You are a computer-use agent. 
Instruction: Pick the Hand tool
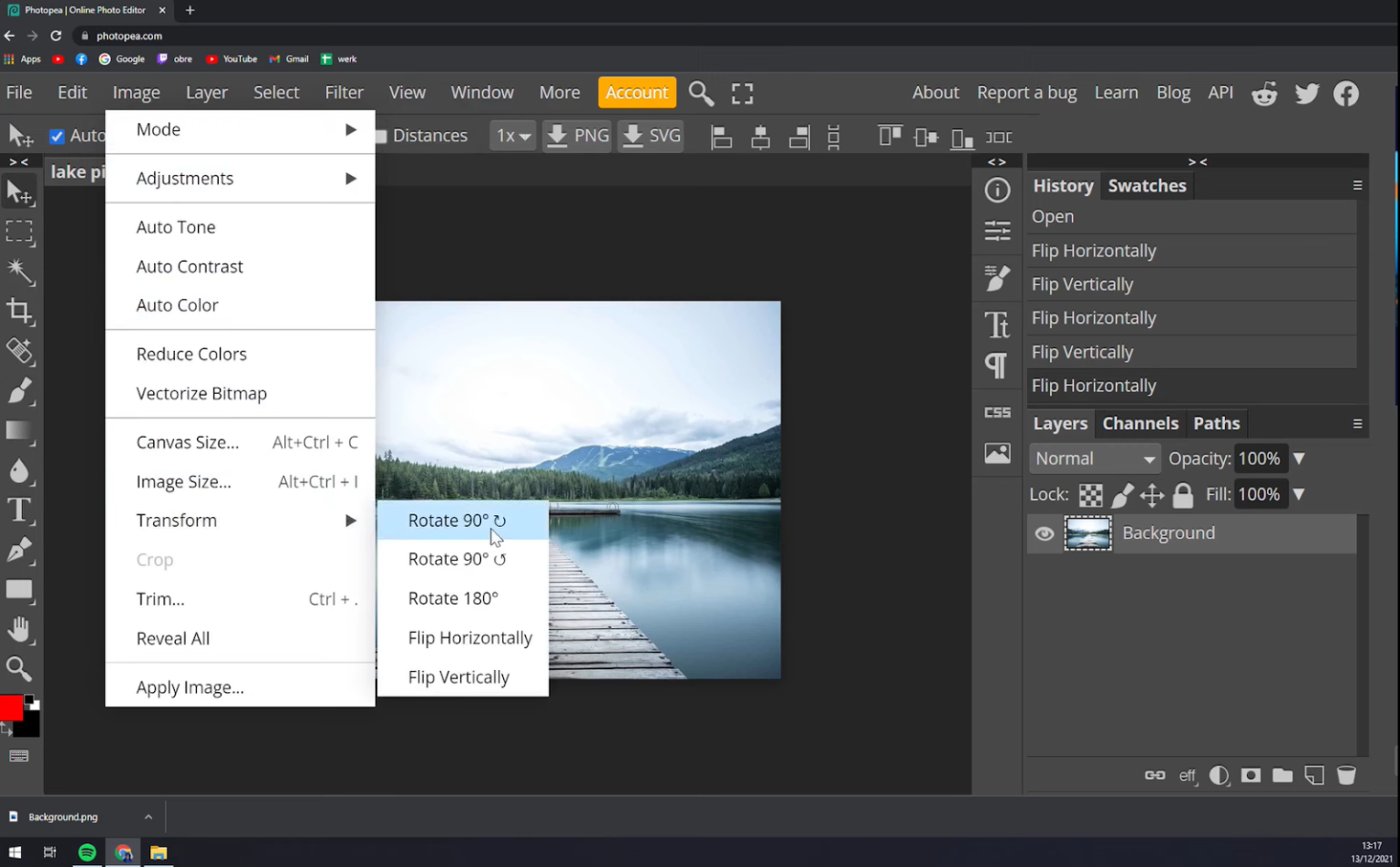(20, 630)
